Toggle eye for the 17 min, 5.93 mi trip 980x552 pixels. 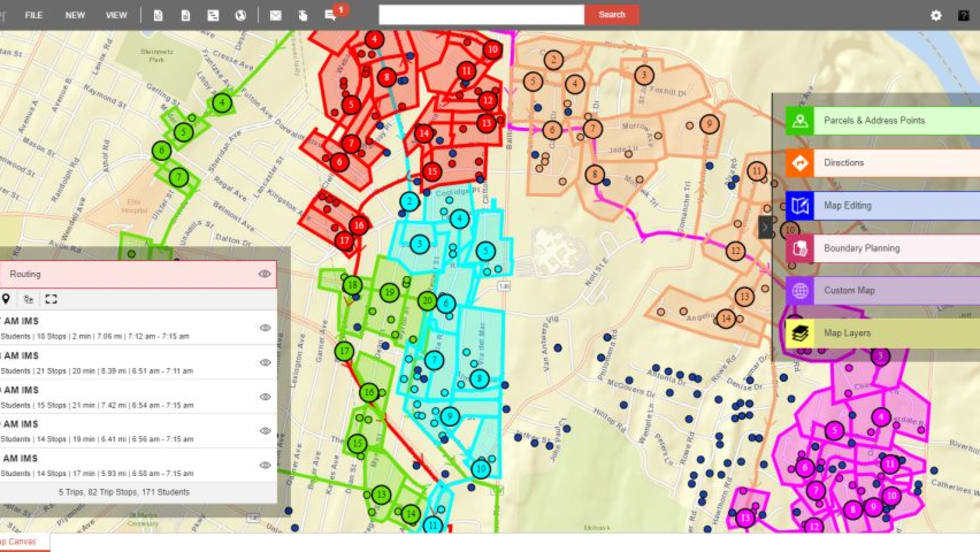point(265,465)
